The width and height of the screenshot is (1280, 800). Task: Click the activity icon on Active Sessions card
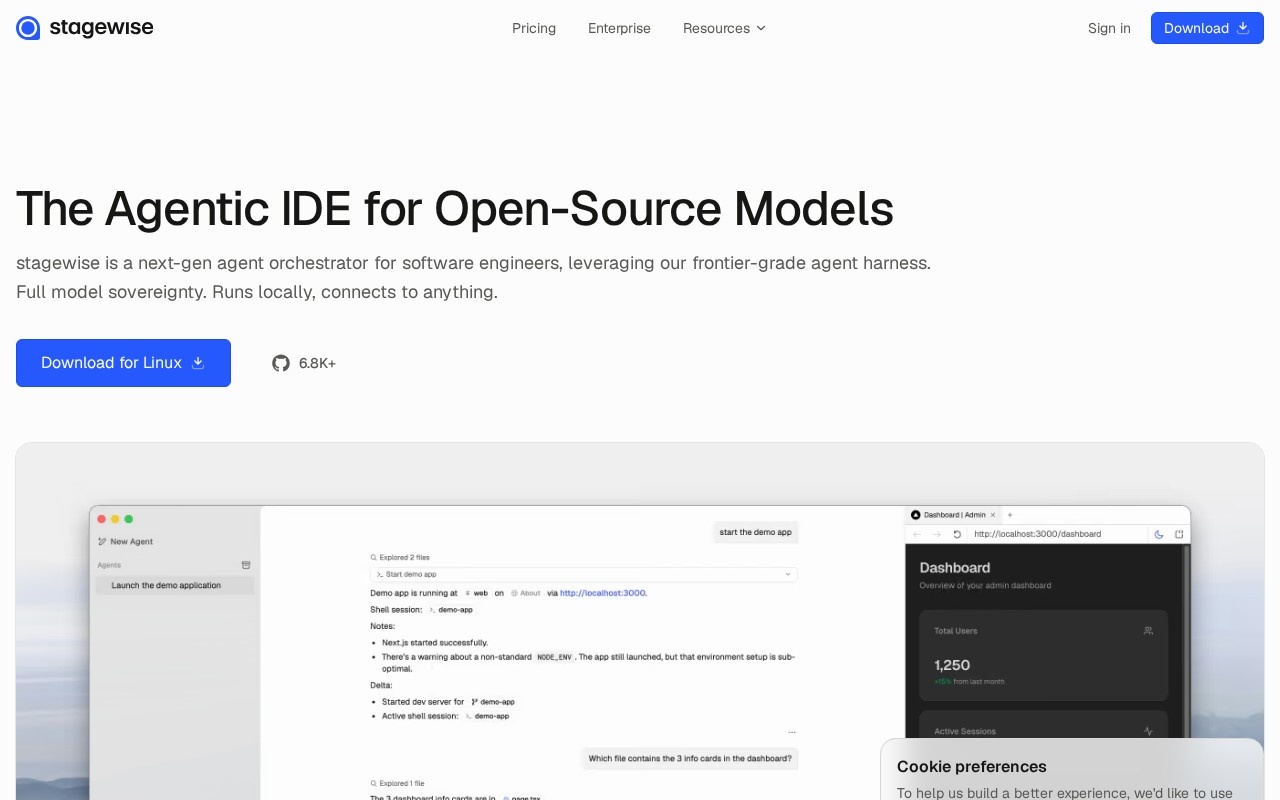coord(1148,731)
